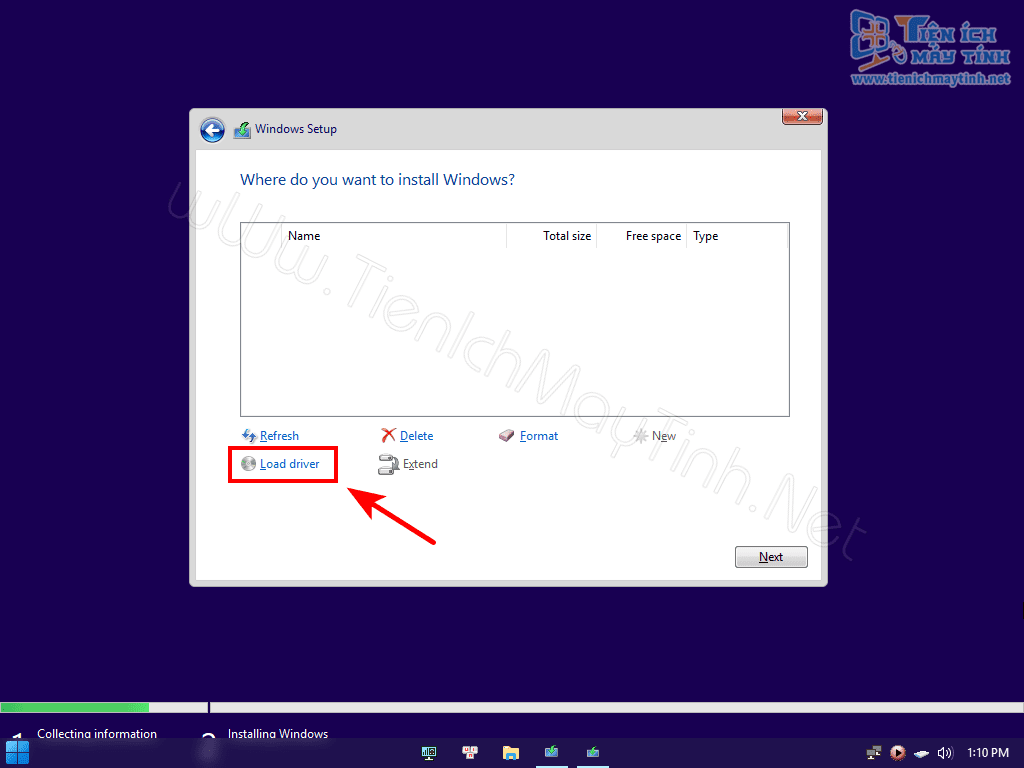Viewport: 1024px width, 768px height.
Task: Open network tray icon
Action: click(874, 753)
